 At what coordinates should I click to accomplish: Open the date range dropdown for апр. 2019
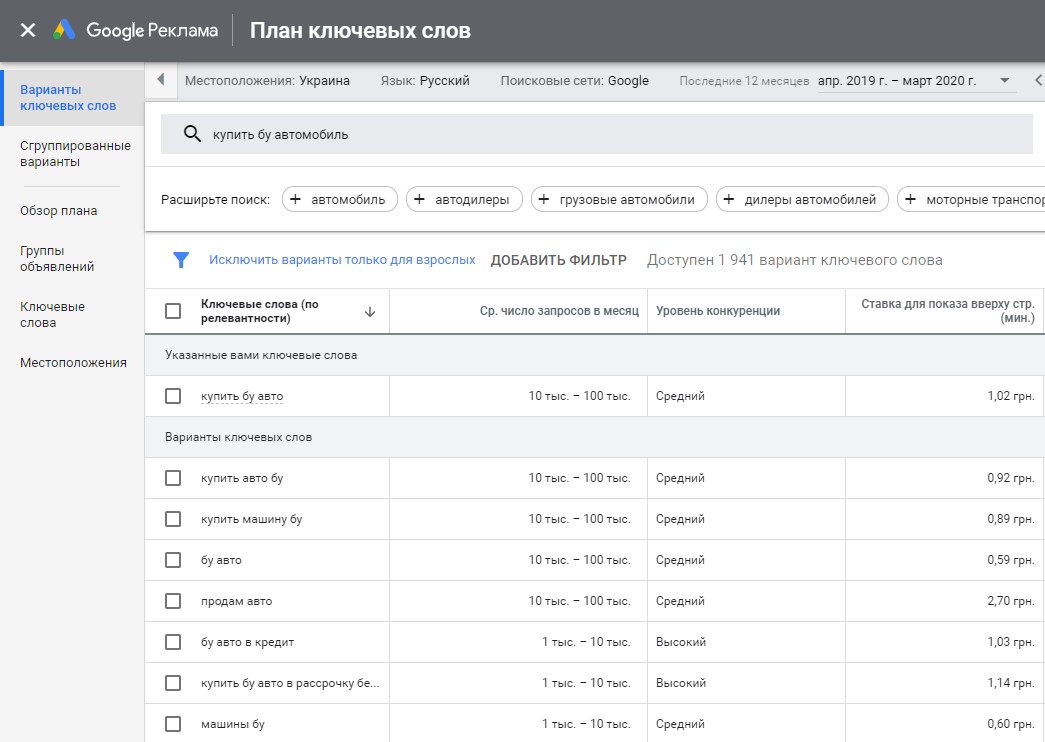tap(1005, 81)
